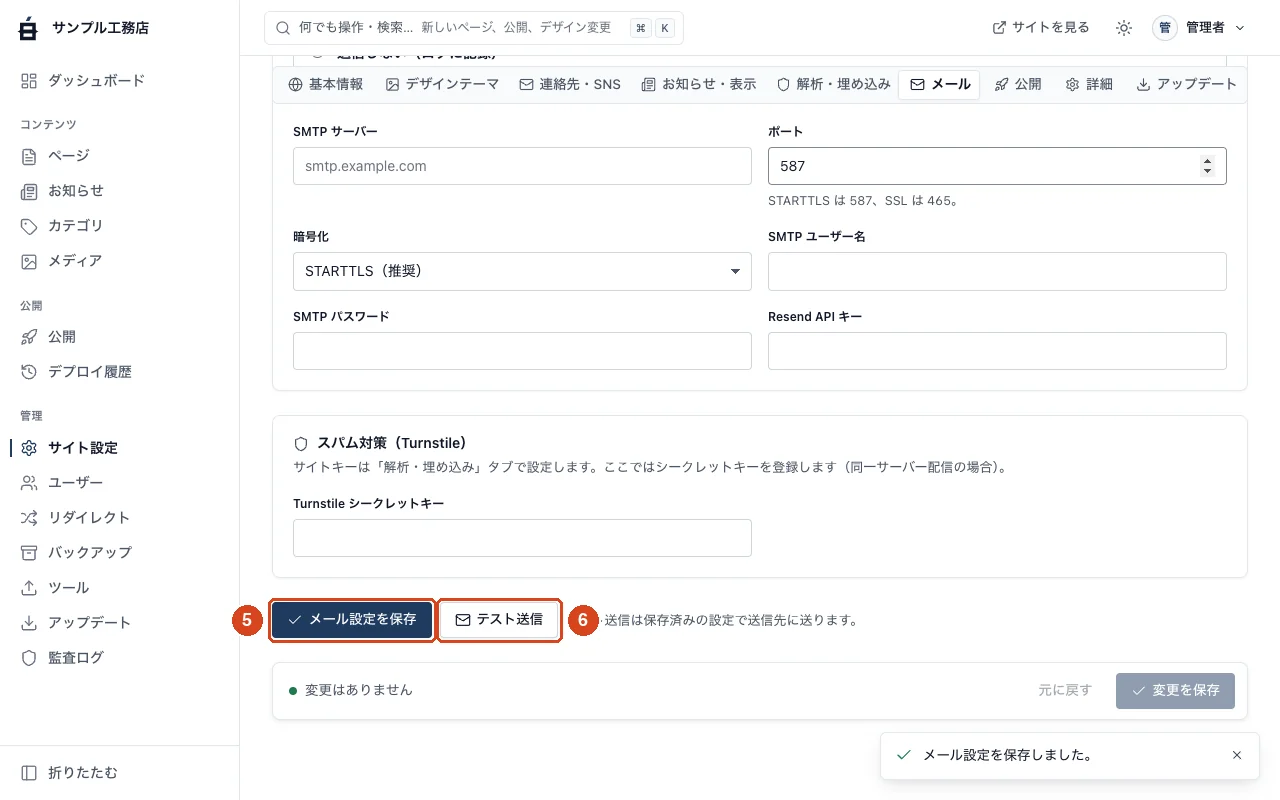Click the サンプル工務店 logo icon

coord(29,28)
